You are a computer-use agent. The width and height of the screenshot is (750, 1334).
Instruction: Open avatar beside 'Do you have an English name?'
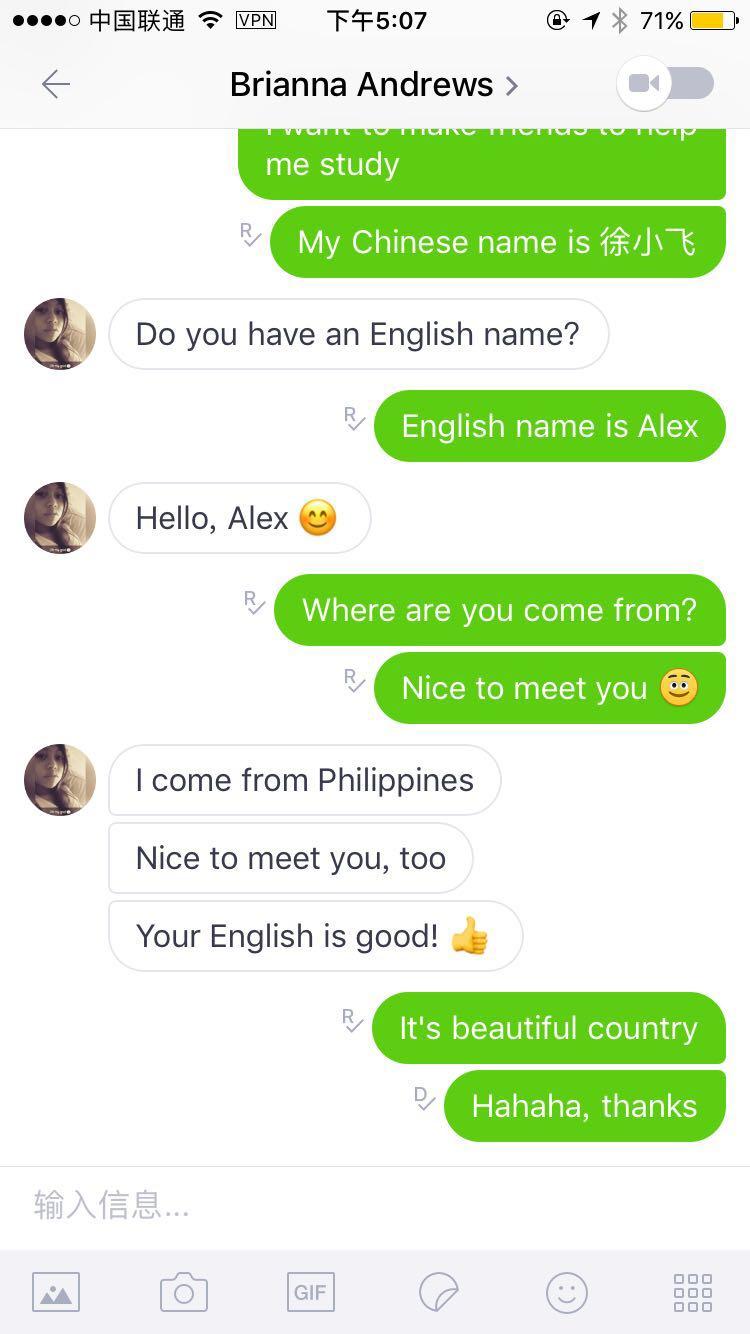(x=60, y=334)
